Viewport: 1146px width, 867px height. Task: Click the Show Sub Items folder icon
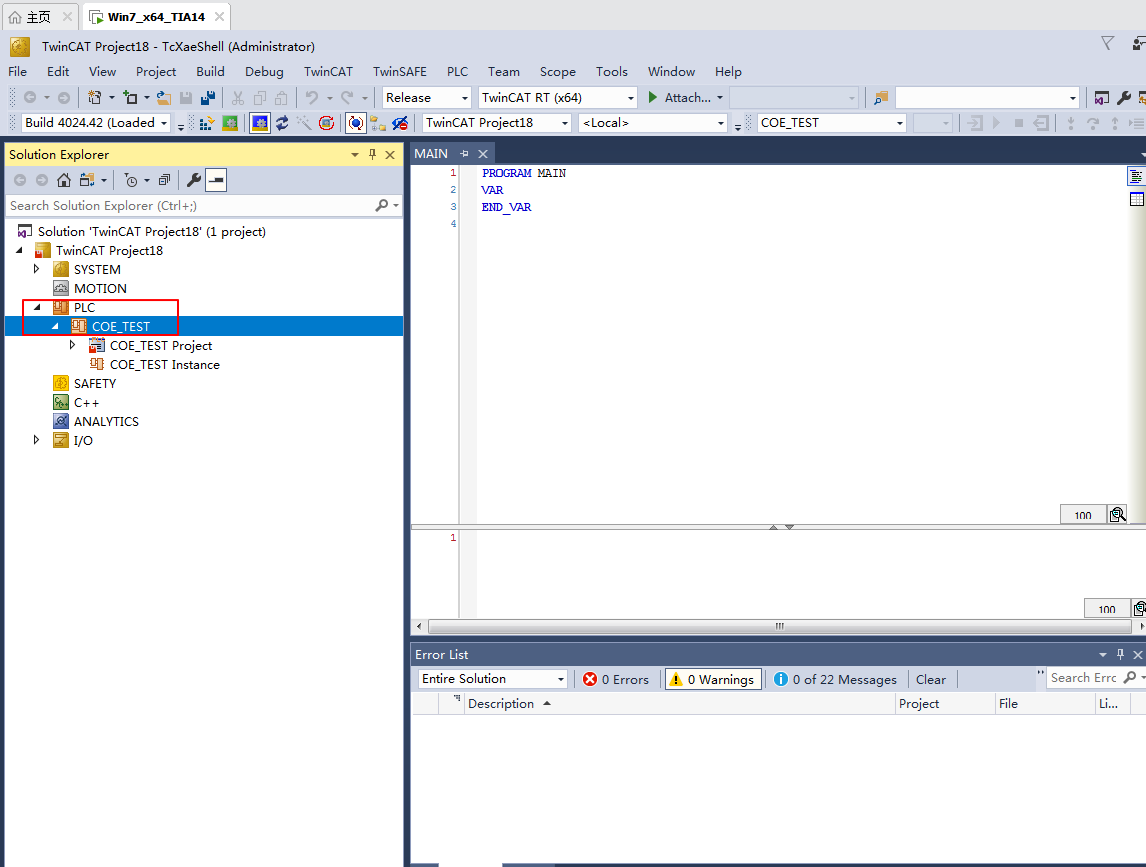378,123
